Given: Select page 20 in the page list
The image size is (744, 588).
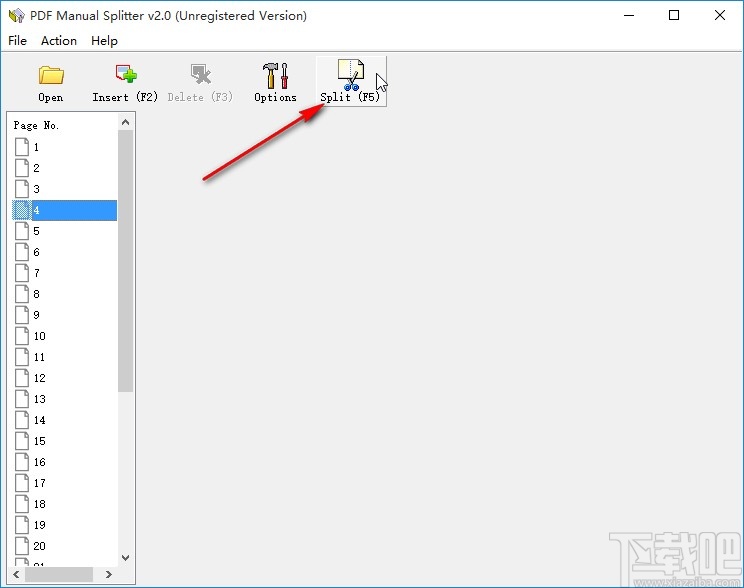Looking at the screenshot, I should coord(65,546).
